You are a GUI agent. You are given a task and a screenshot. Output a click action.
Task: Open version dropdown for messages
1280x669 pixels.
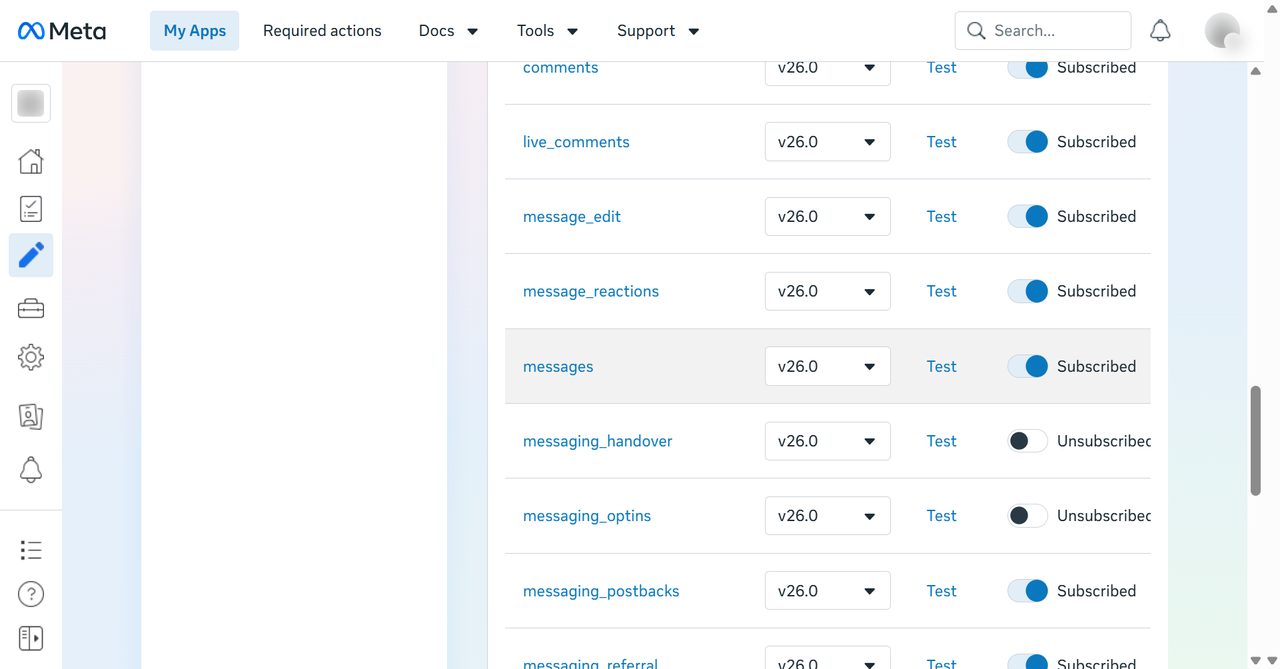click(828, 366)
